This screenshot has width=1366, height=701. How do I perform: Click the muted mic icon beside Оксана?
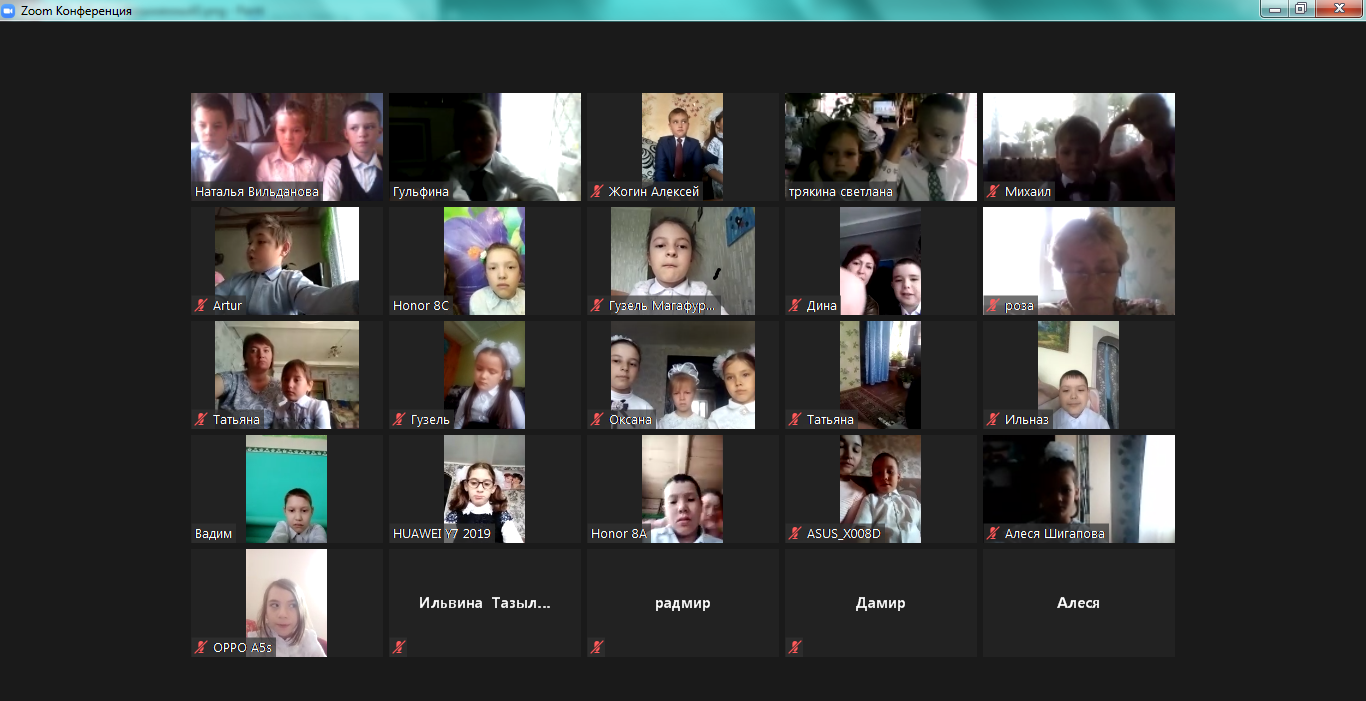[x=597, y=420]
